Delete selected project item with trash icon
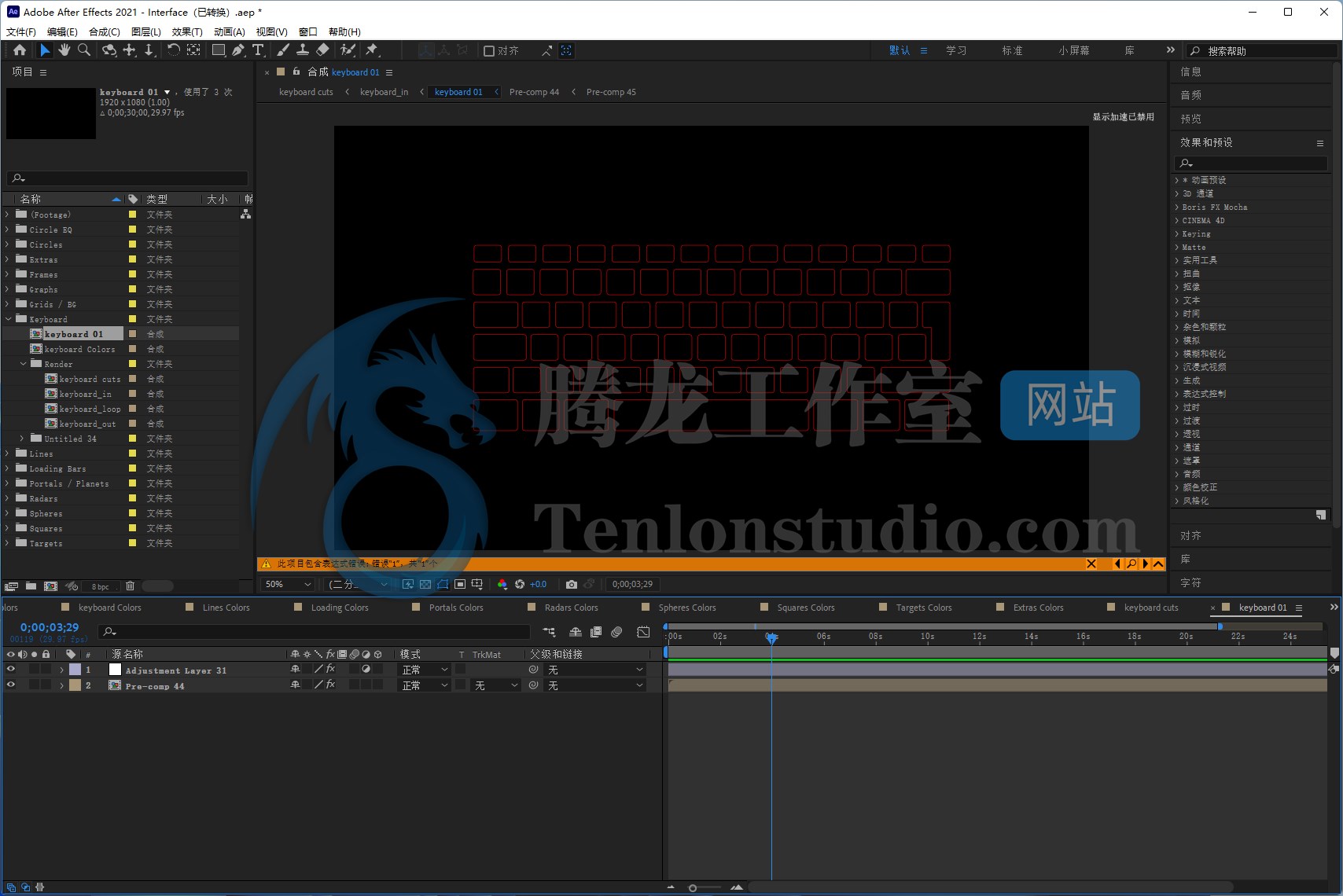The width and height of the screenshot is (1343, 896). (131, 586)
